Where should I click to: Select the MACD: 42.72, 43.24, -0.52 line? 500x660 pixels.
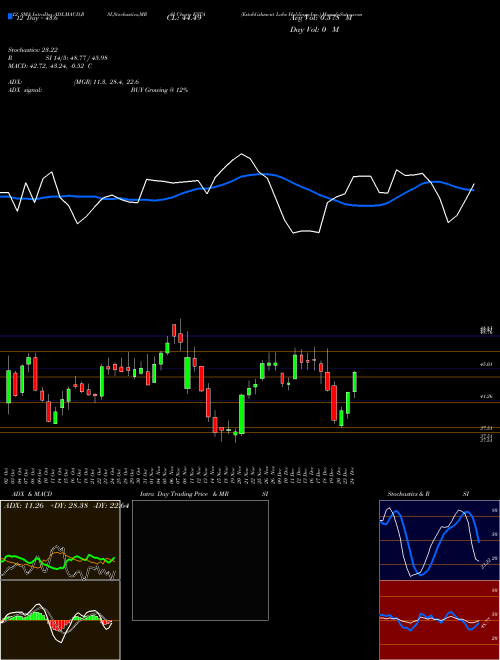pos(50,66)
